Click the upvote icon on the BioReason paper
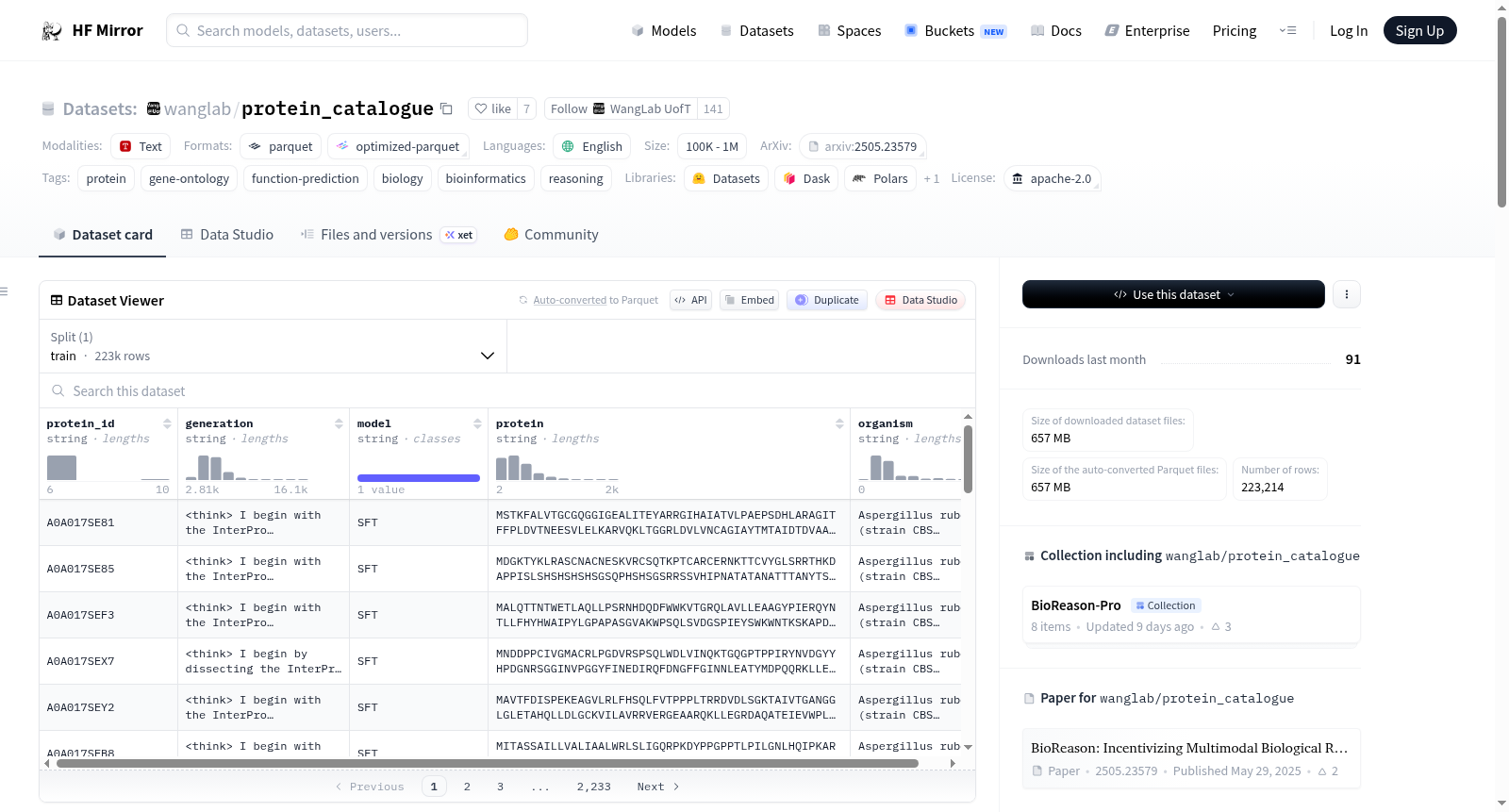1509x812 pixels. tap(1322, 771)
